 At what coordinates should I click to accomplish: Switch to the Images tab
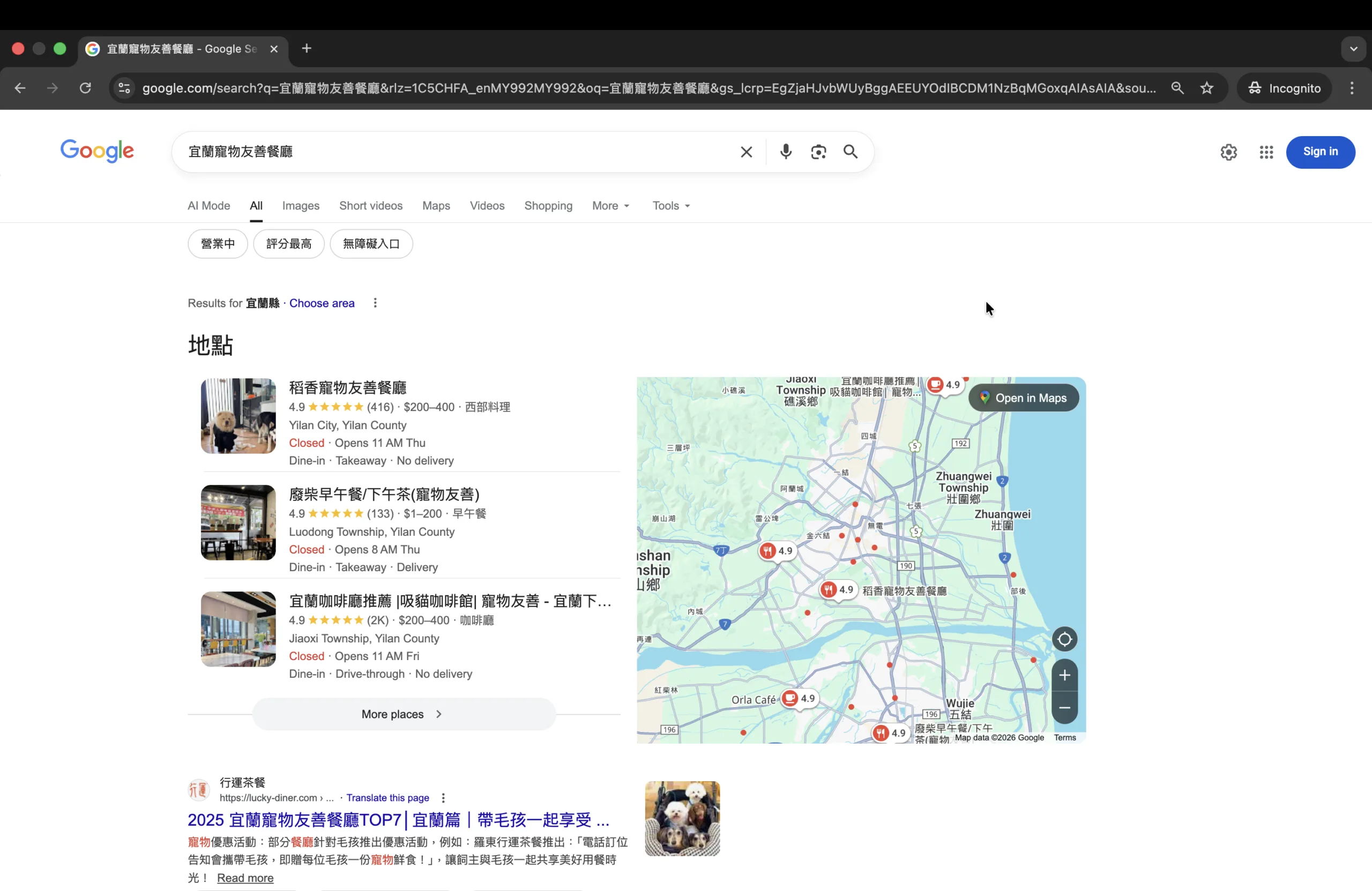click(300, 206)
